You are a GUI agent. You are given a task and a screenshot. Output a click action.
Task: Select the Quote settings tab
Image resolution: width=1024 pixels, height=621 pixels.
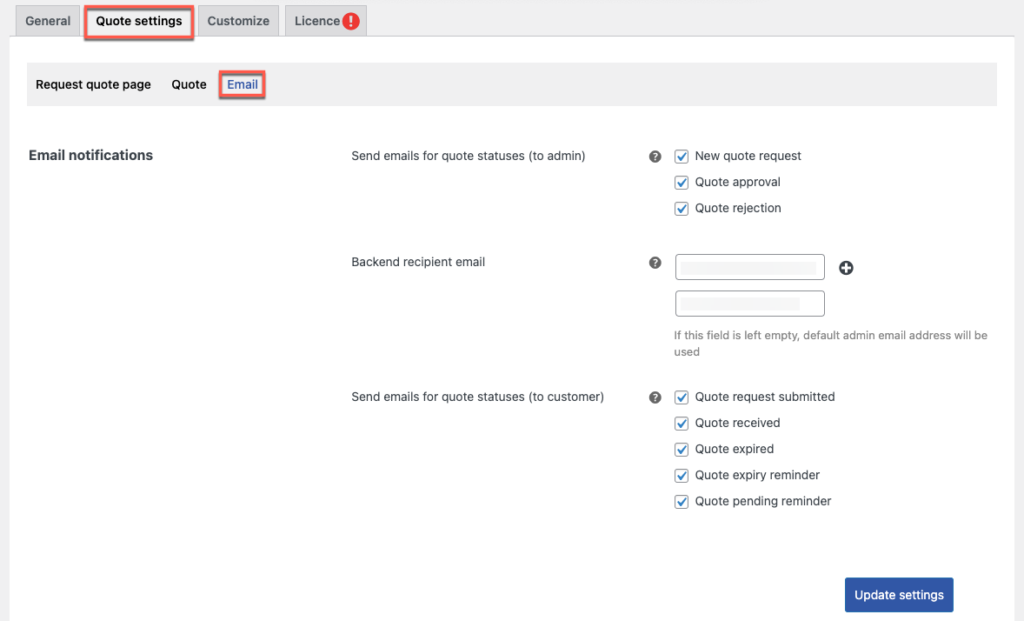[x=139, y=21]
